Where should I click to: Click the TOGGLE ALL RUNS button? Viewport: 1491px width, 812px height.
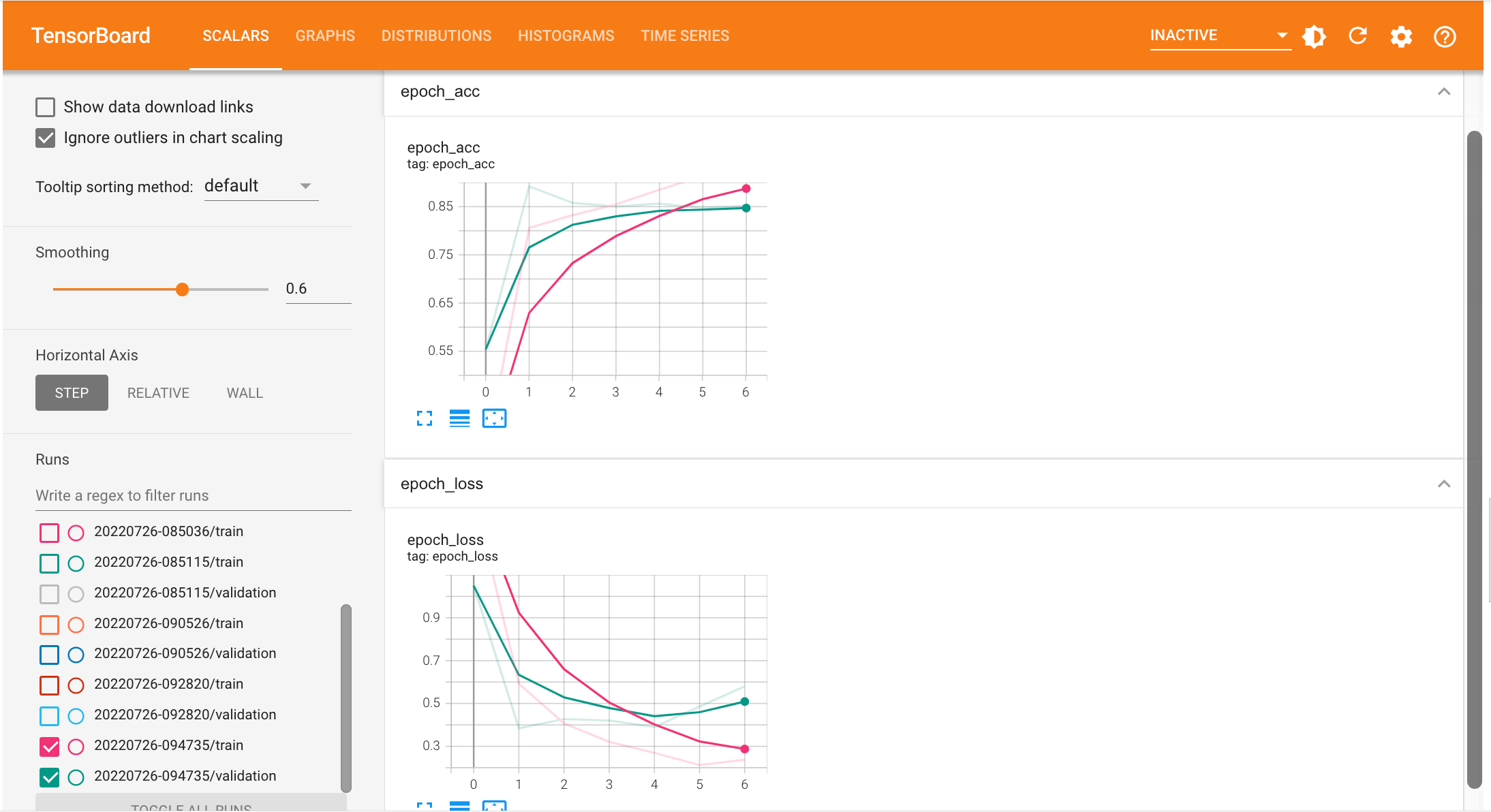click(191, 807)
